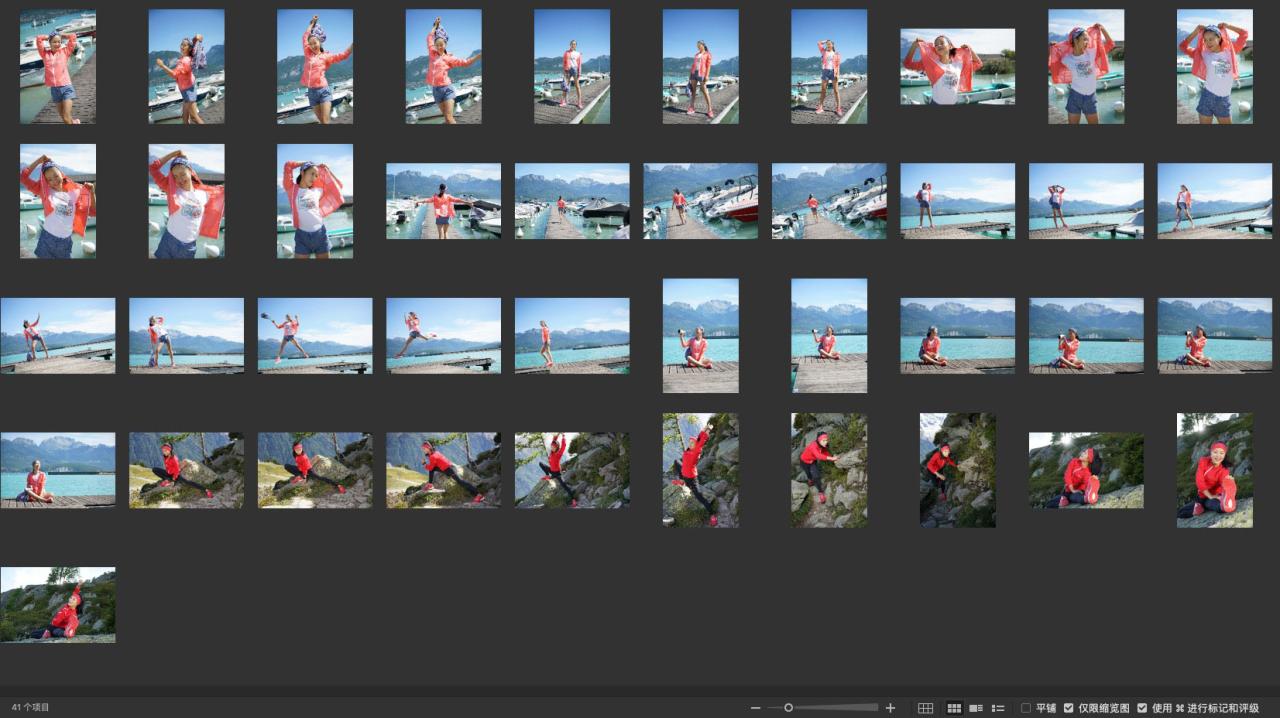The image size is (1280, 718).
Task: Open the only landscape photo in the top row
Action: point(957,67)
